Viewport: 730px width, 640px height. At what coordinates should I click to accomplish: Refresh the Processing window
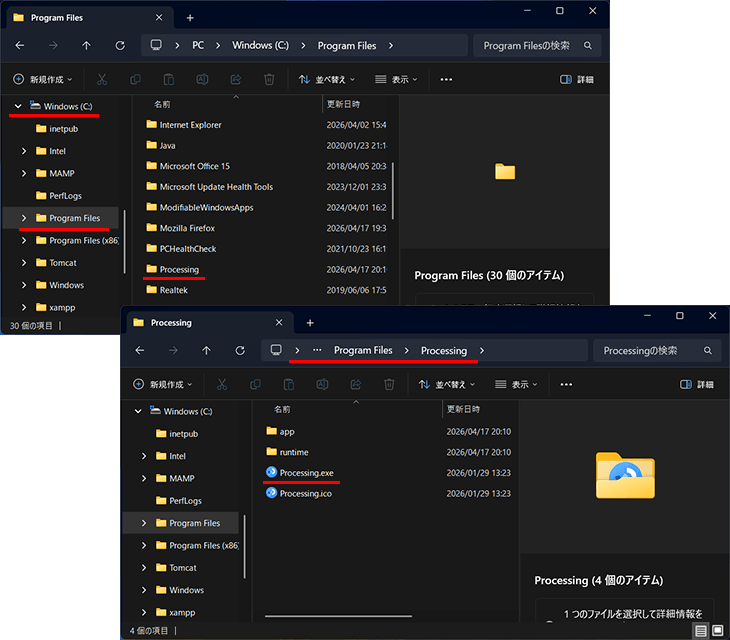tap(240, 350)
